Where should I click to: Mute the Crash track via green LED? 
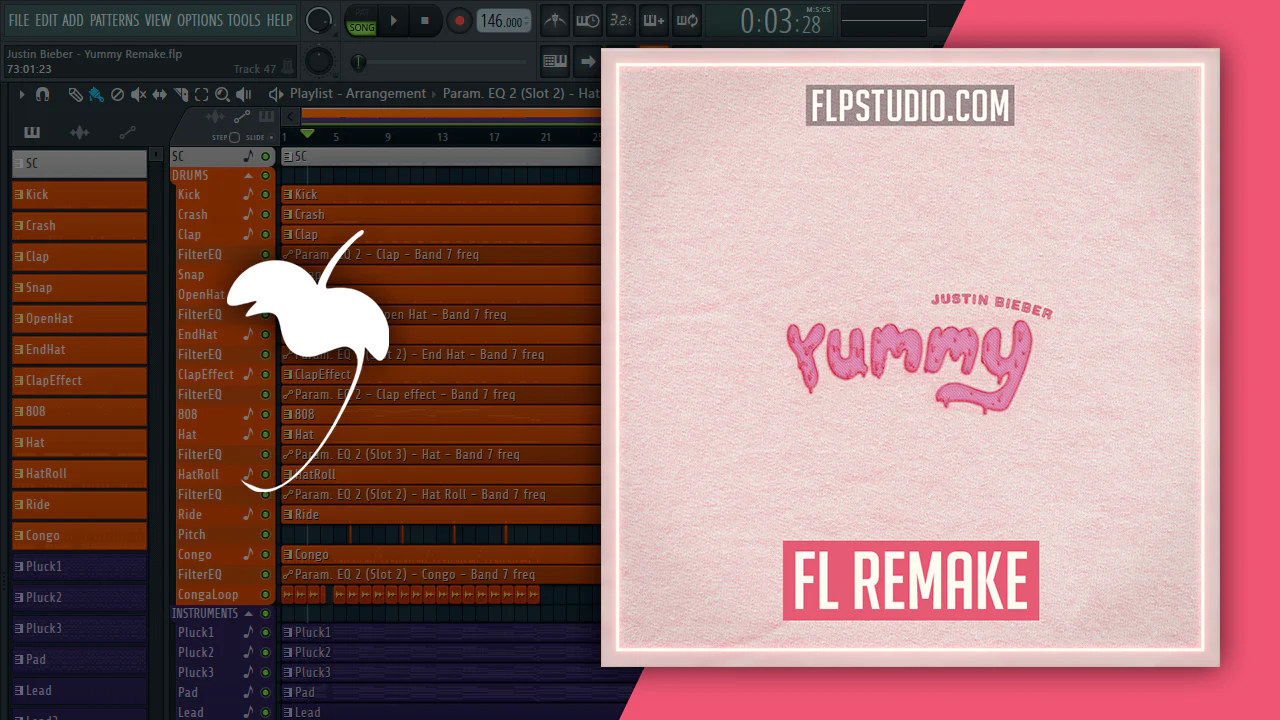[x=265, y=215]
